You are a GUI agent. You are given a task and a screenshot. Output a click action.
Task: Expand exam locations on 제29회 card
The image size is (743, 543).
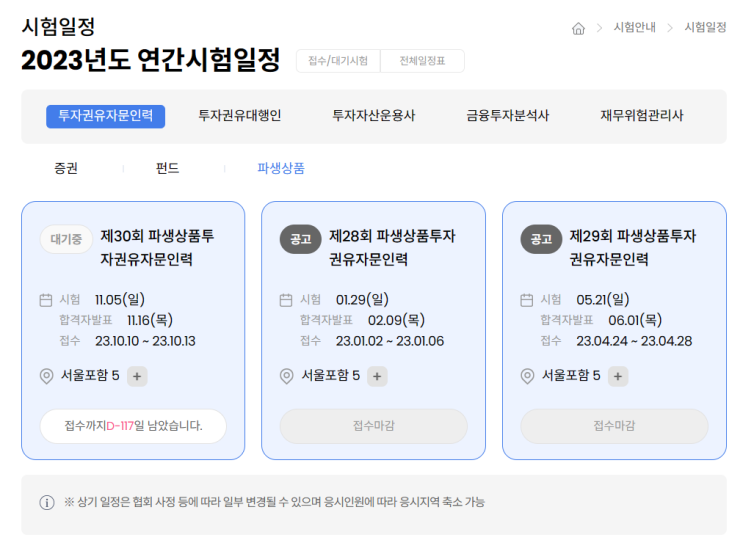(618, 377)
